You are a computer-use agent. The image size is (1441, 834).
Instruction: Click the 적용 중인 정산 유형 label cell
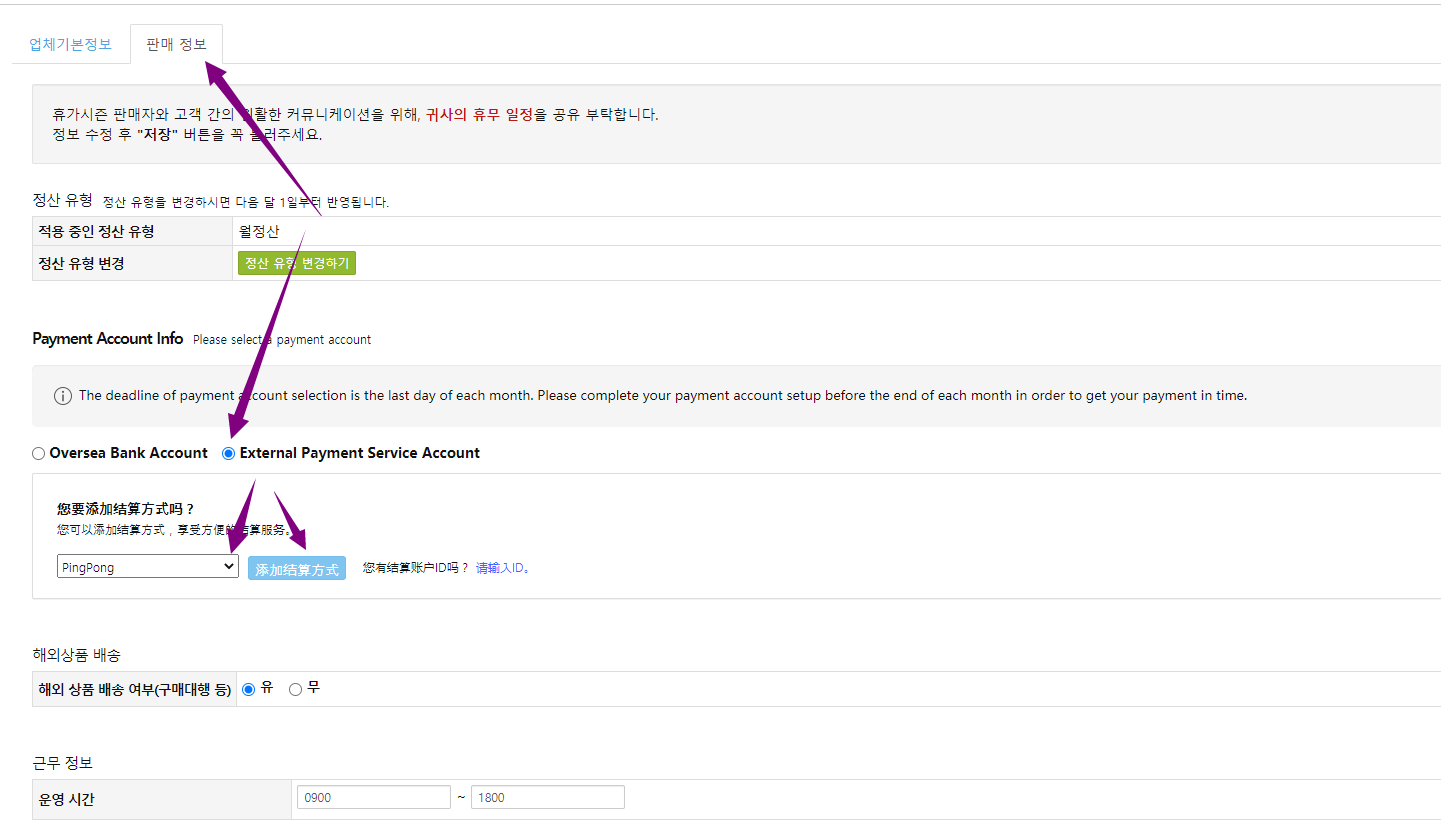coord(96,232)
